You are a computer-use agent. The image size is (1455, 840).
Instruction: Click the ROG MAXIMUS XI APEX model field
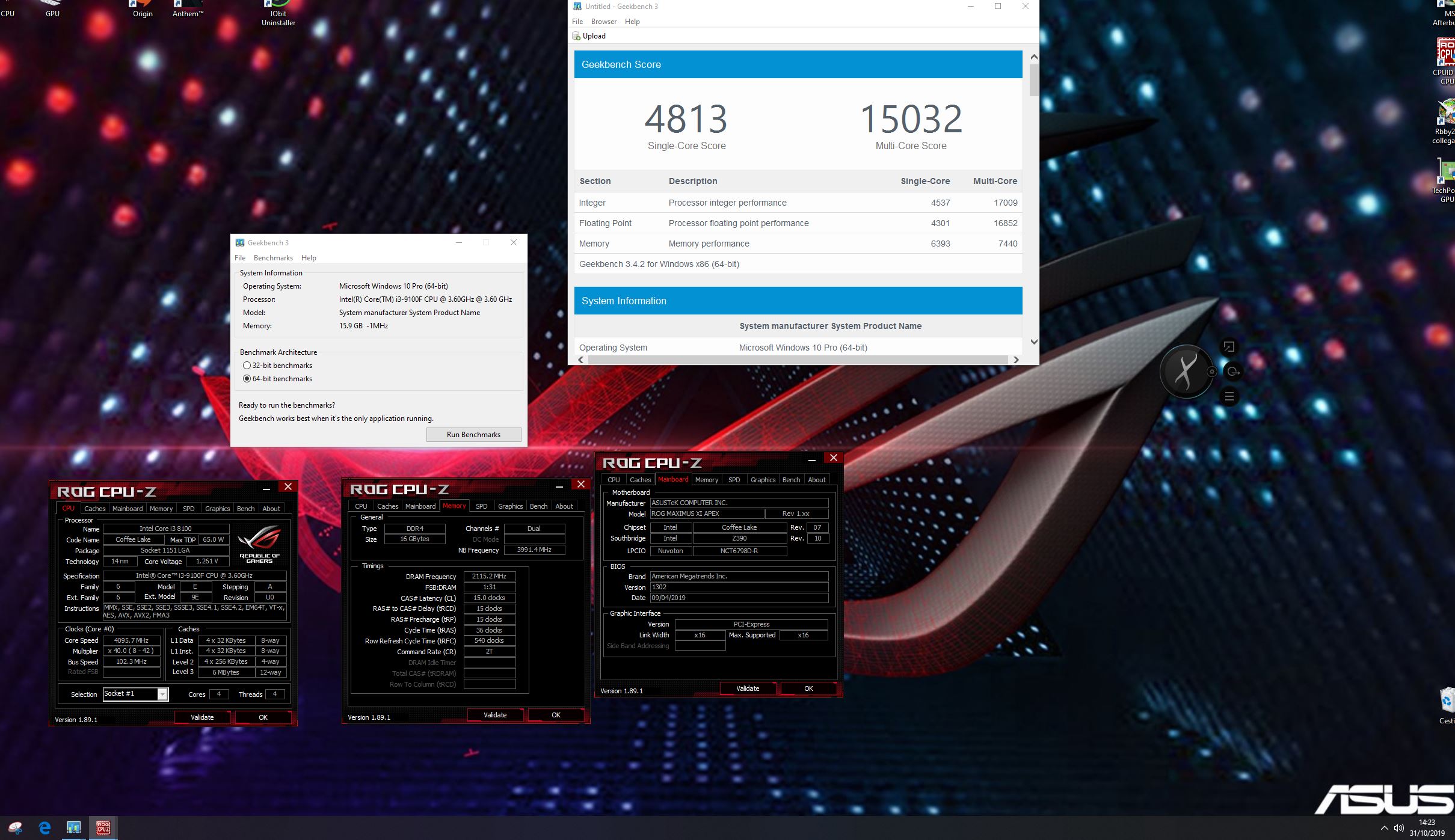tap(707, 514)
